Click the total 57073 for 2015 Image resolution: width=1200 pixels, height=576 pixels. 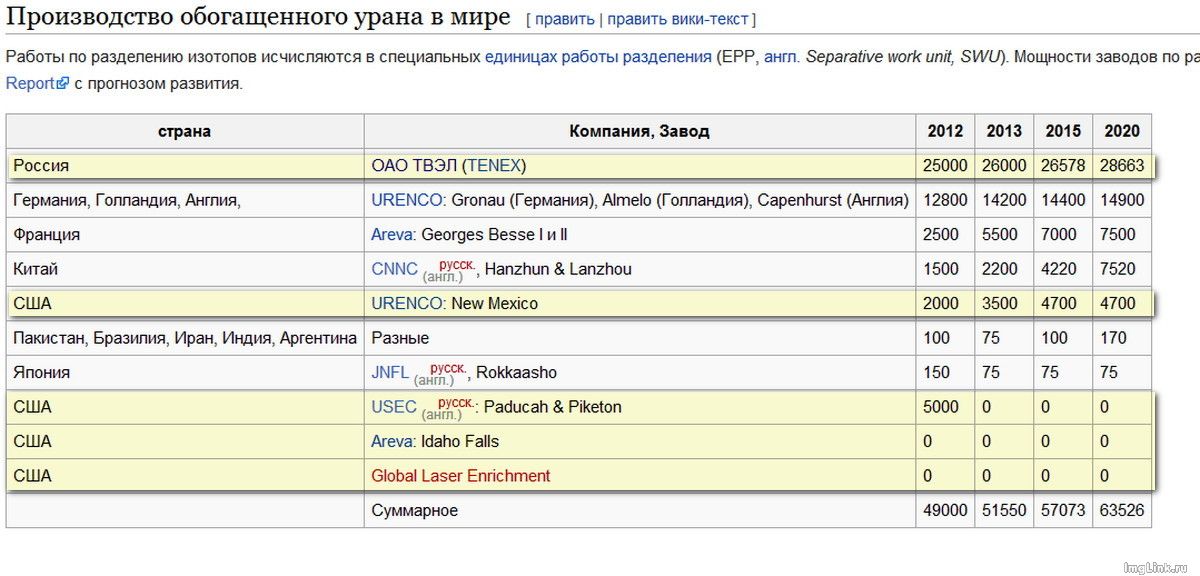[x=1063, y=511]
